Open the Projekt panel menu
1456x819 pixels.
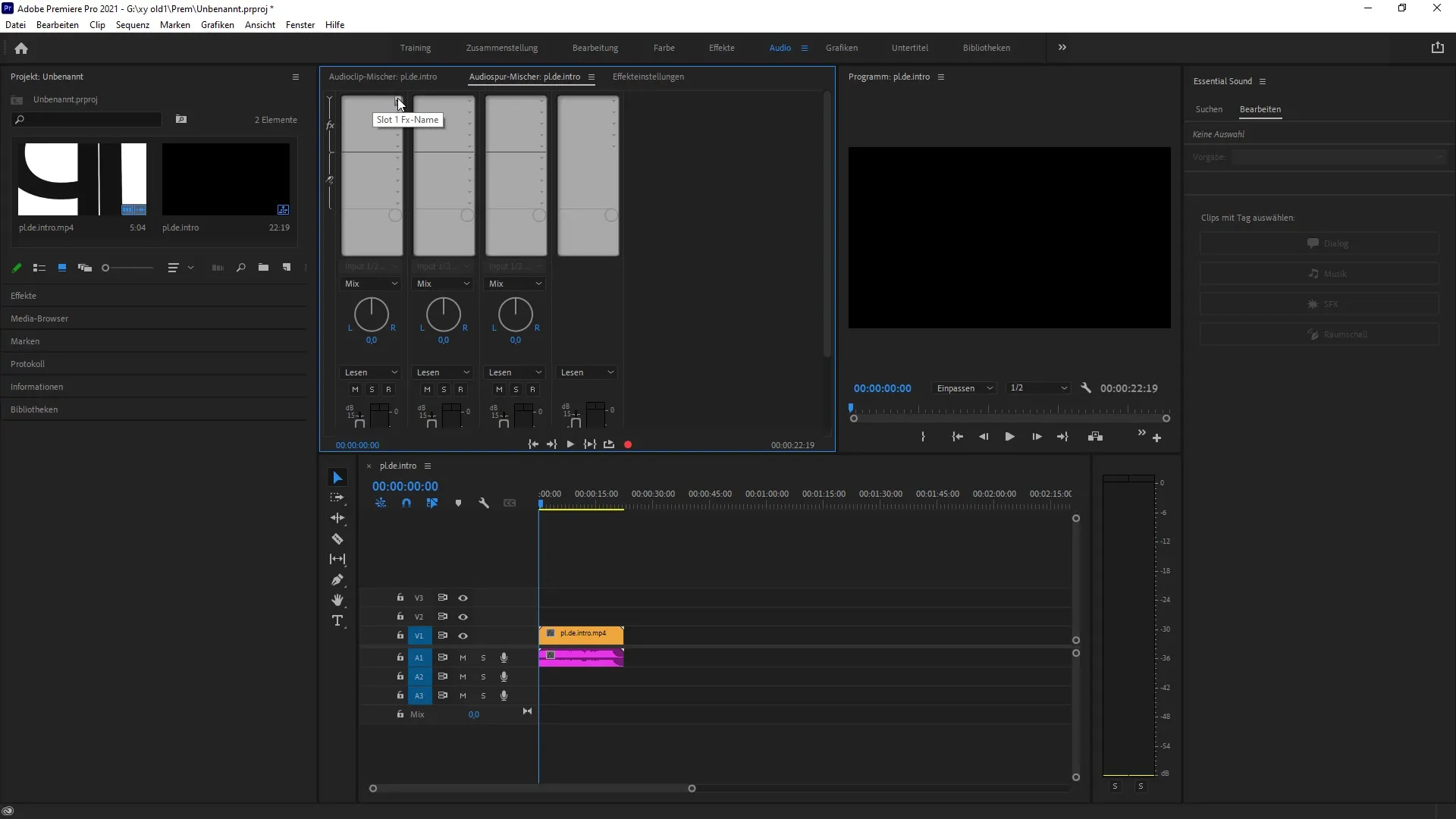296,77
